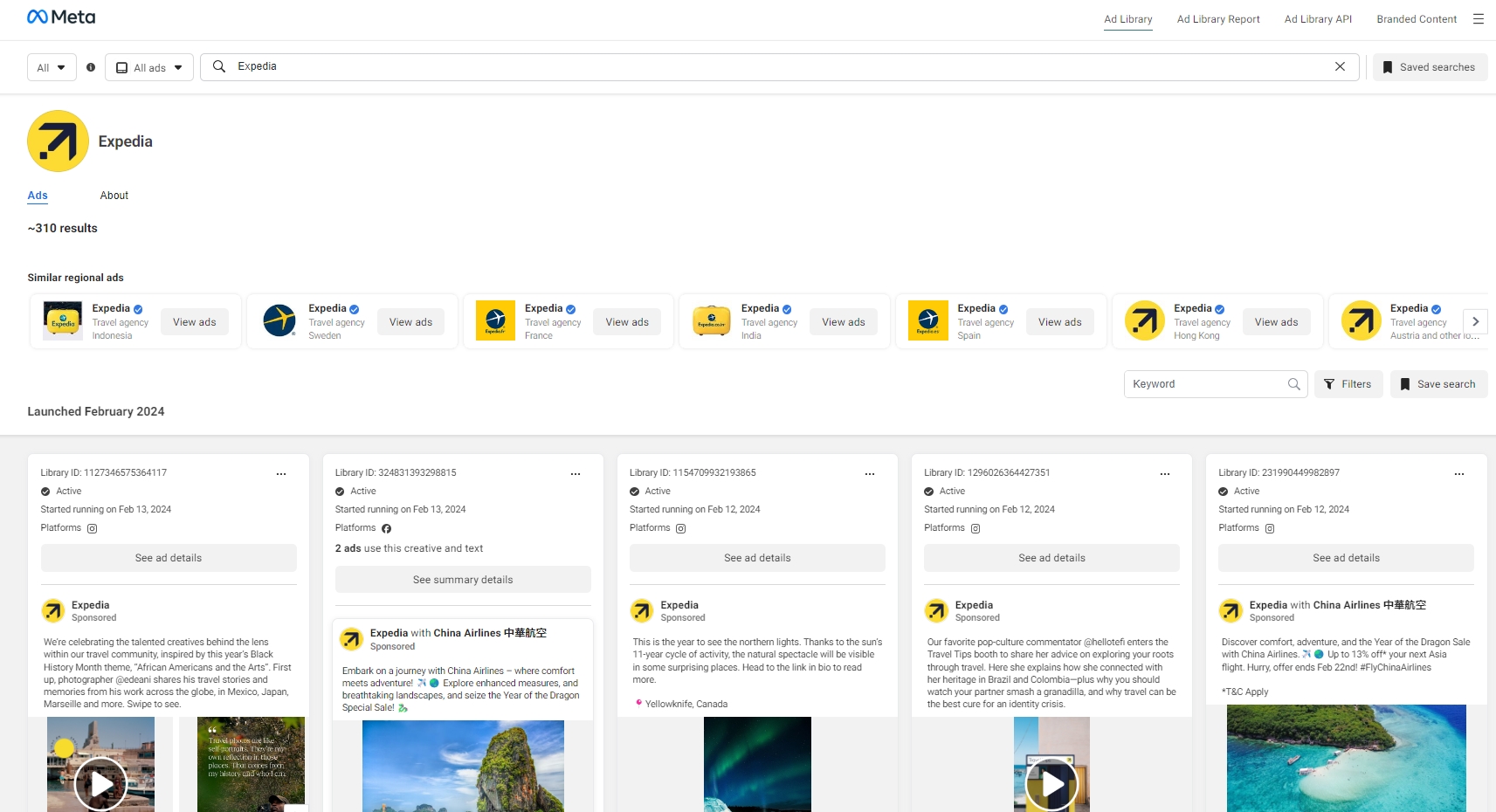Image resolution: width=1496 pixels, height=812 pixels.
Task: Open Ad Library nav item
Action: point(1127,19)
